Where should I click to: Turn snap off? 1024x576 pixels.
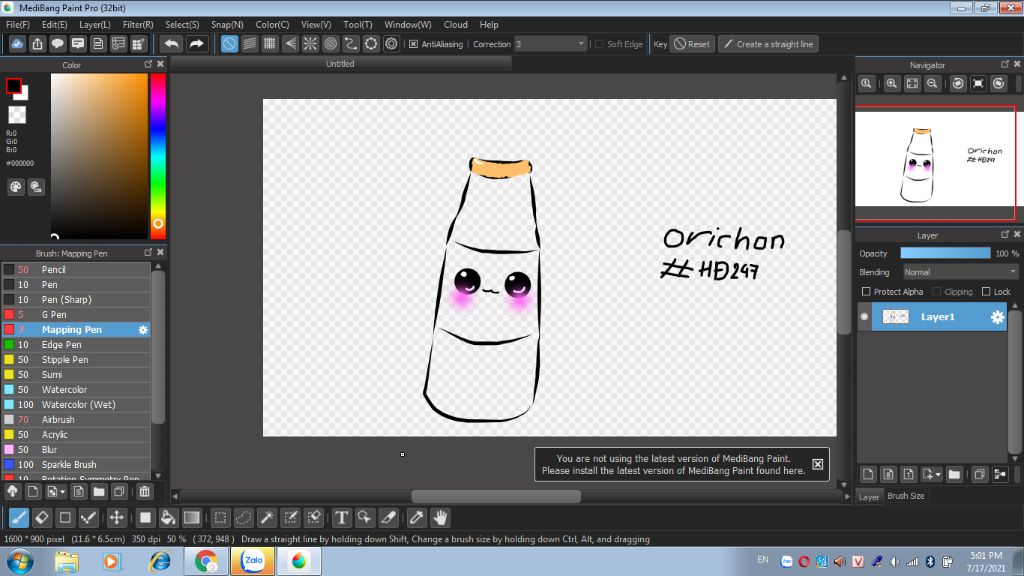tap(229, 44)
